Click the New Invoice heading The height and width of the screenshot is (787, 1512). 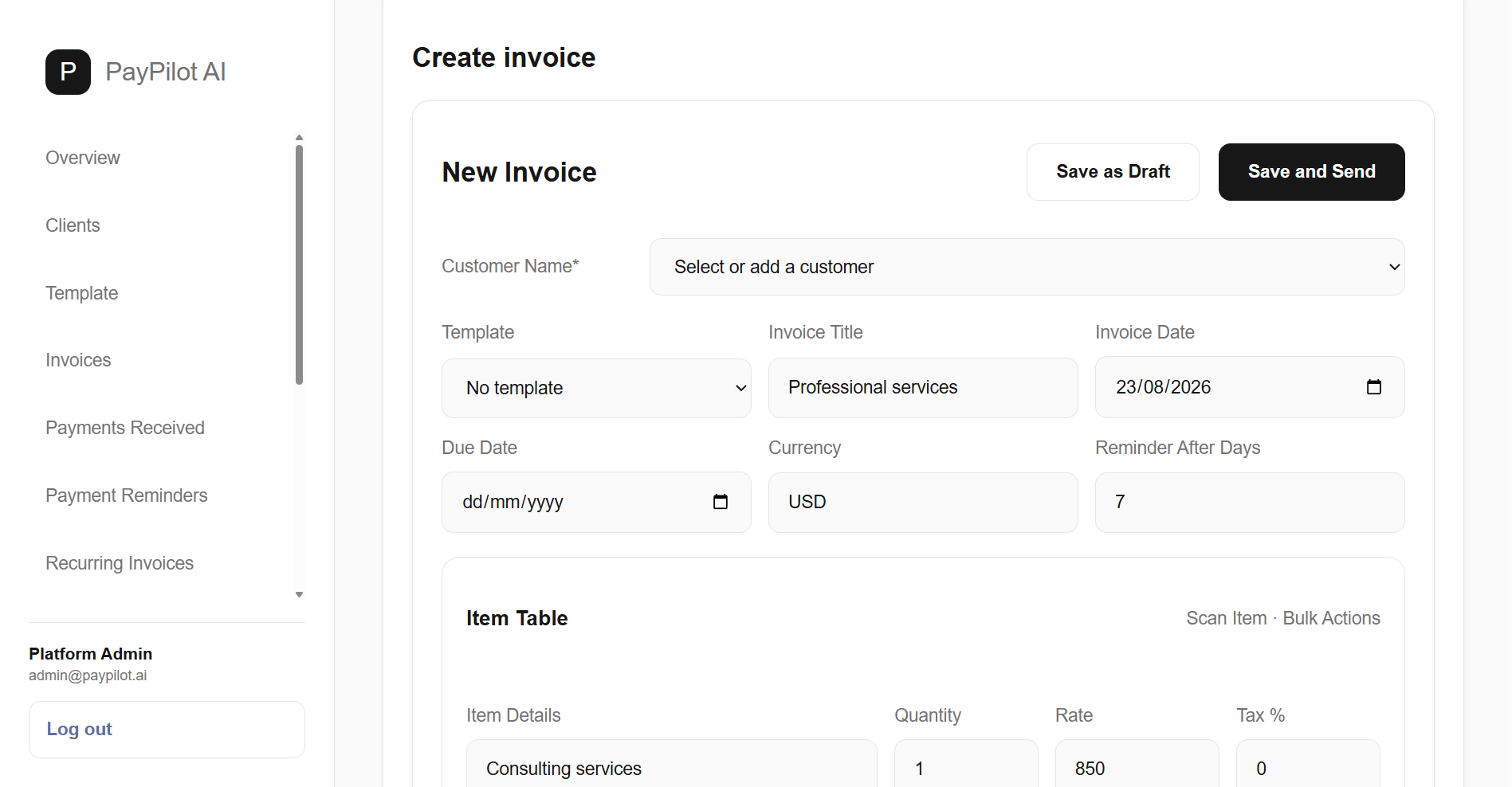[519, 172]
